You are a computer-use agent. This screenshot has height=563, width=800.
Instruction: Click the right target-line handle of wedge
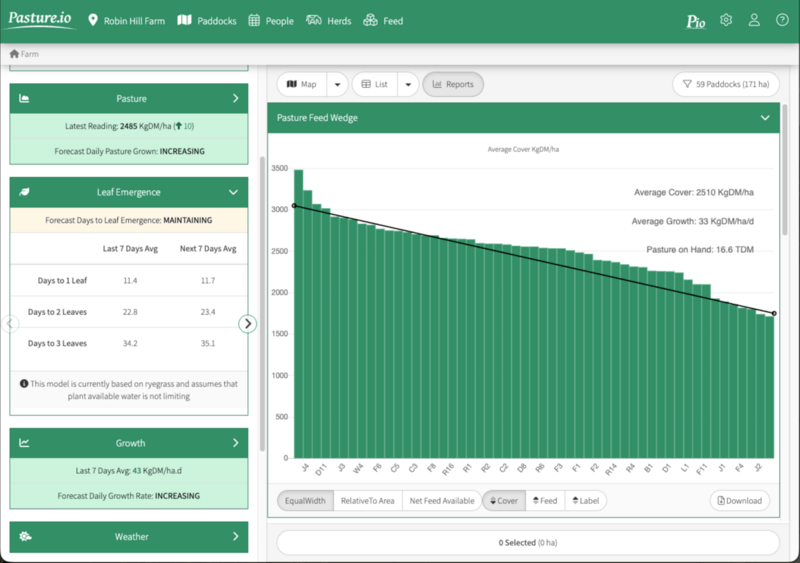(774, 313)
